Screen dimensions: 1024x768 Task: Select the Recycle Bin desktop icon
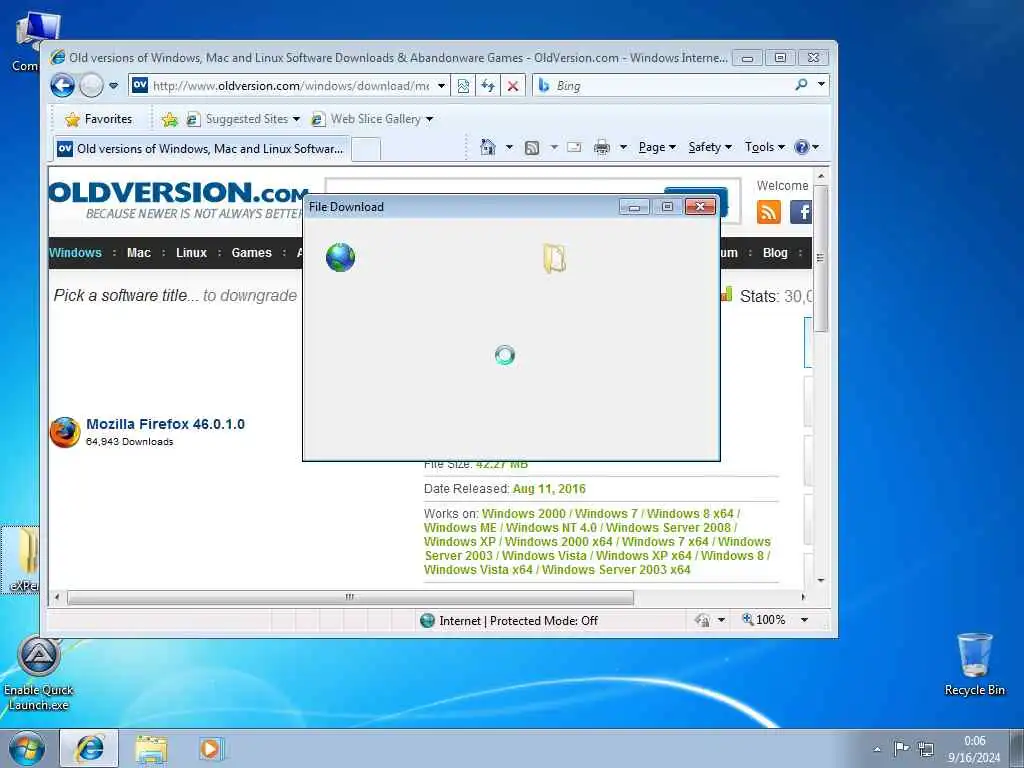[974, 665]
